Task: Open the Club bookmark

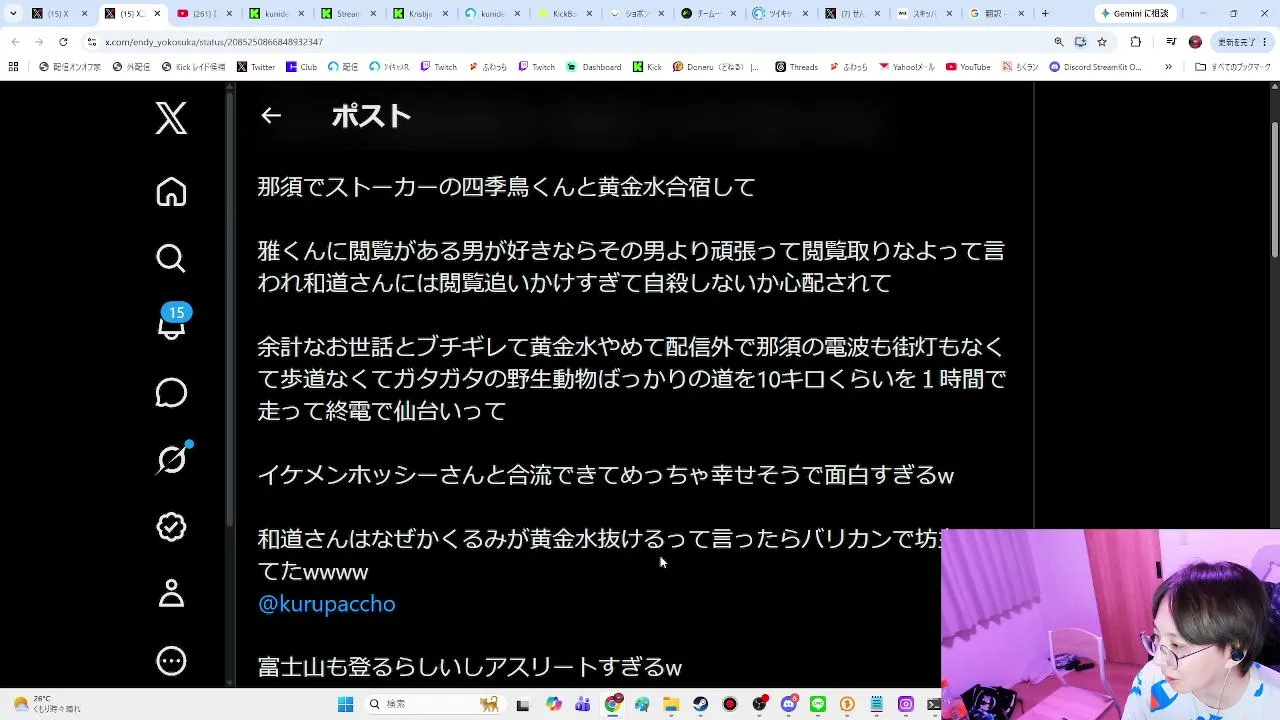Action: click(301, 67)
